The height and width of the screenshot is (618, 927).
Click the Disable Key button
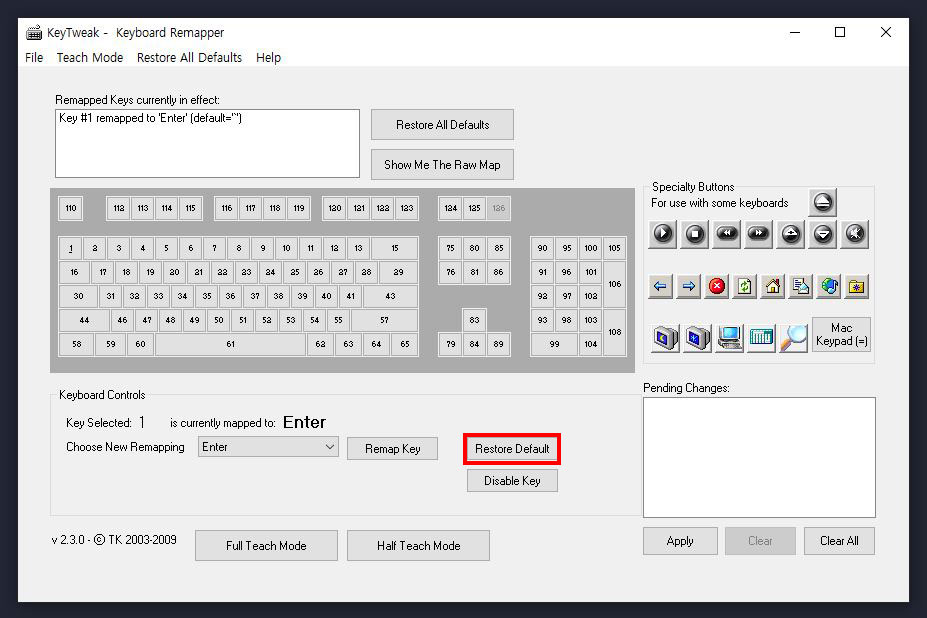pyautogui.click(x=512, y=481)
